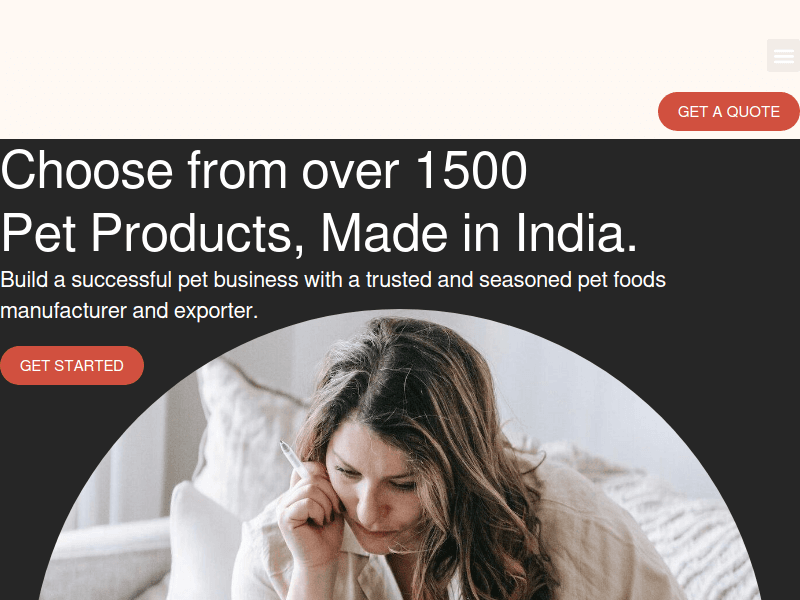Click the GET STARTED button
The width and height of the screenshot is (800, 600).
coord(72,365)
